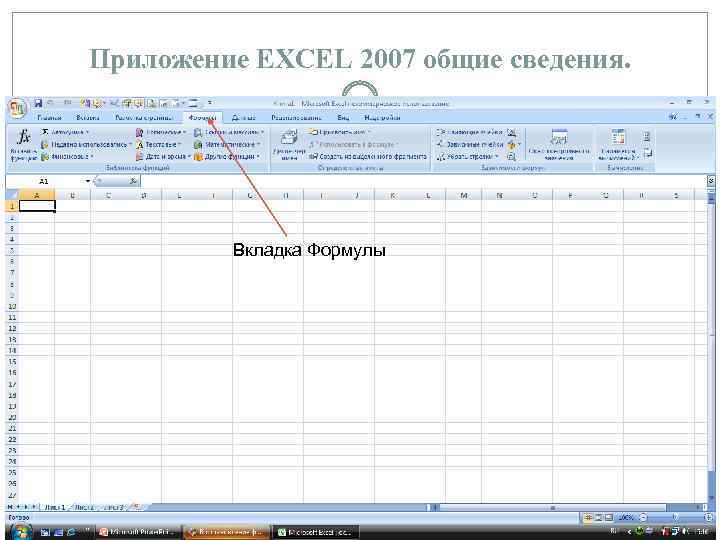The height and width of the screenshot is (540, 720).
Task: Click the horizontal scrollbar
Action: coord(553,507)
